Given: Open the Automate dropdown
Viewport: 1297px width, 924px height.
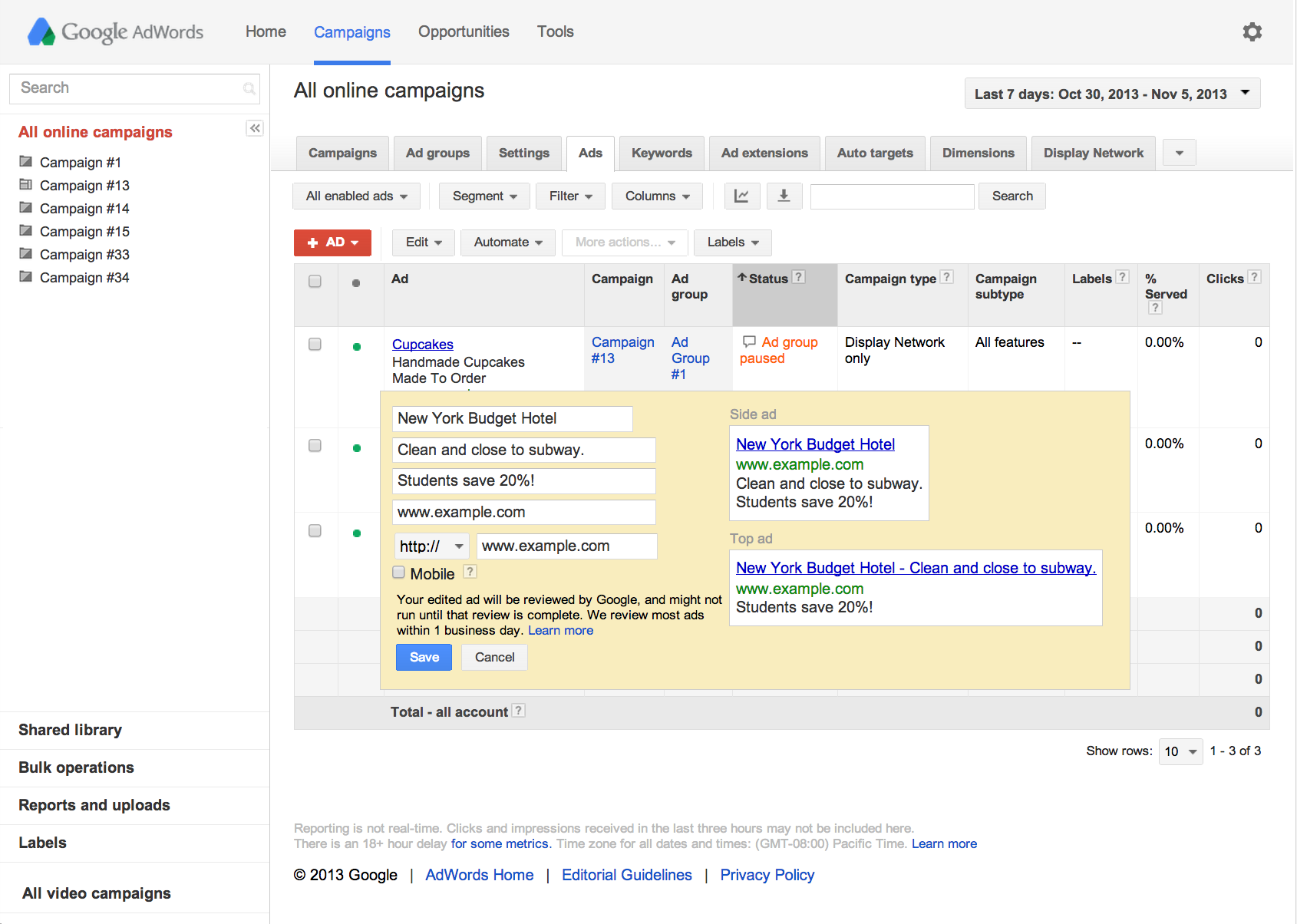Looking at the screenshot, I should coord(508,243).
